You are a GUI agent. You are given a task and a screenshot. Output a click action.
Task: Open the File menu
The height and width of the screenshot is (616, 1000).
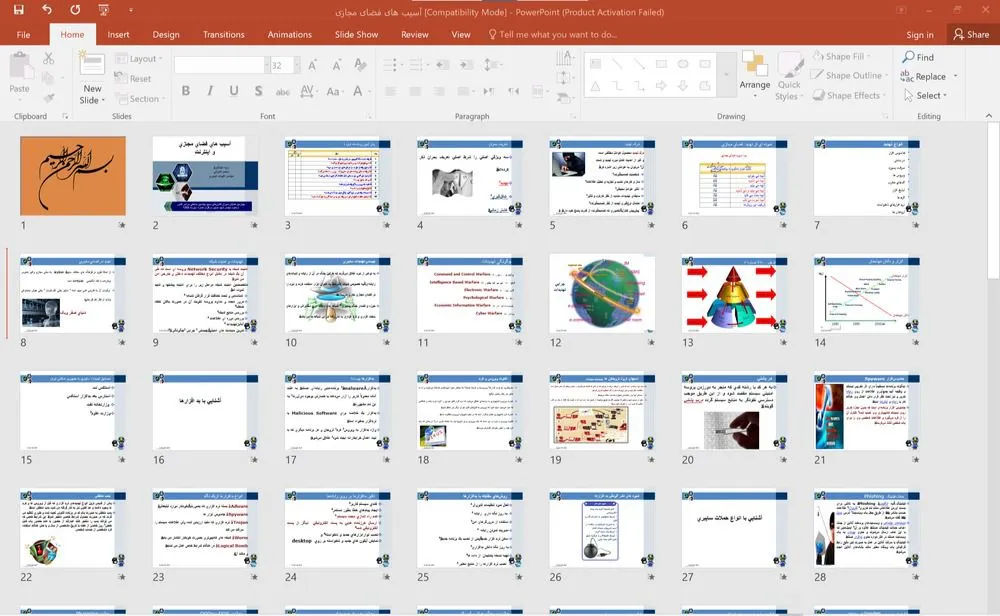24,34
